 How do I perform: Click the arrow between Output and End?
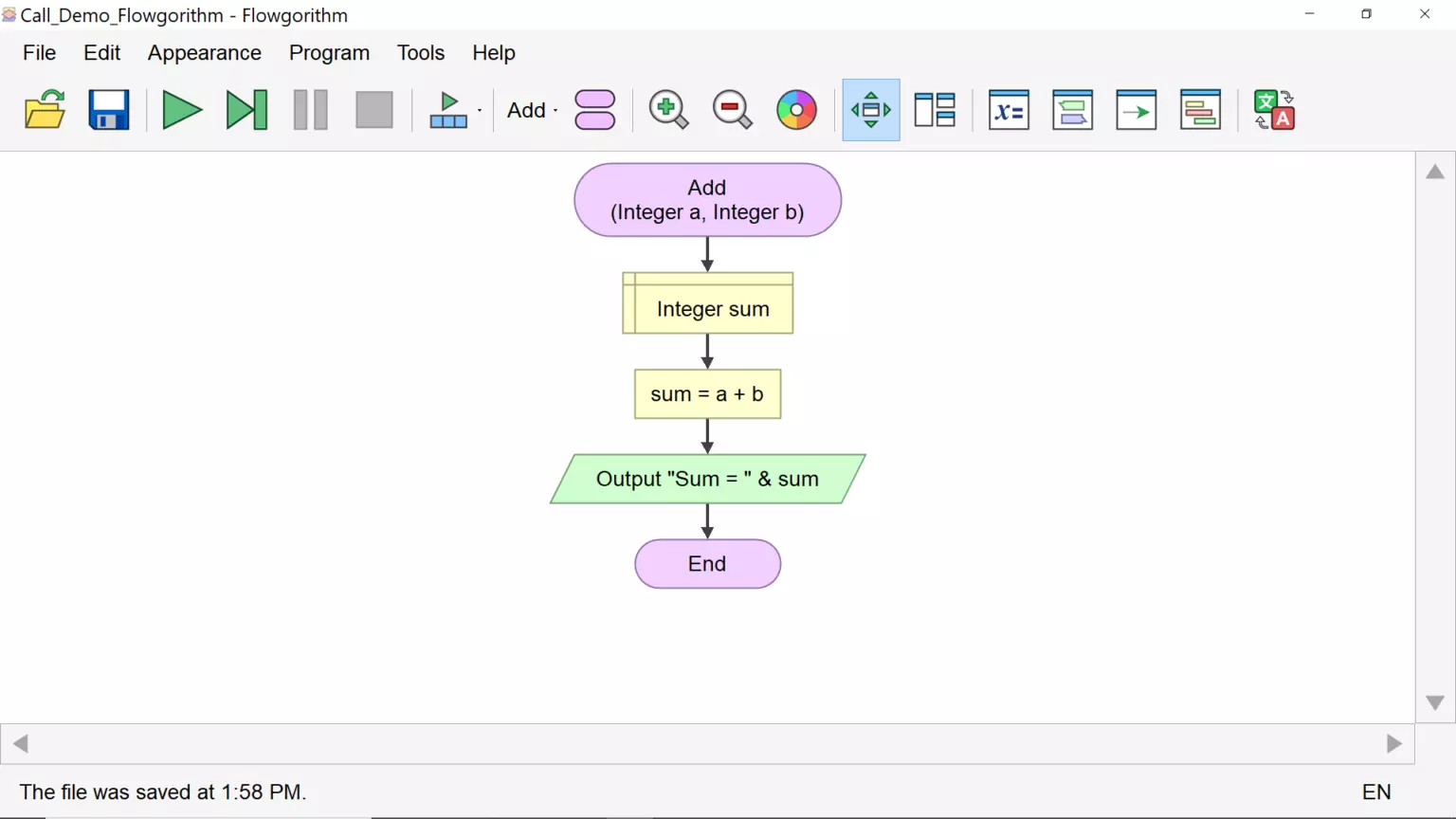(x=707, y=521)
